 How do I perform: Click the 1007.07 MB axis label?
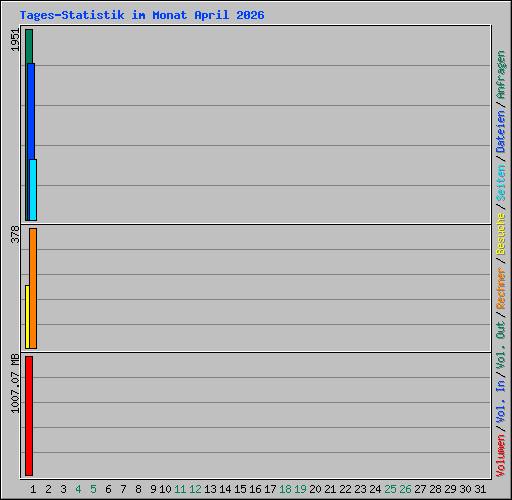[x=15, y=383]
